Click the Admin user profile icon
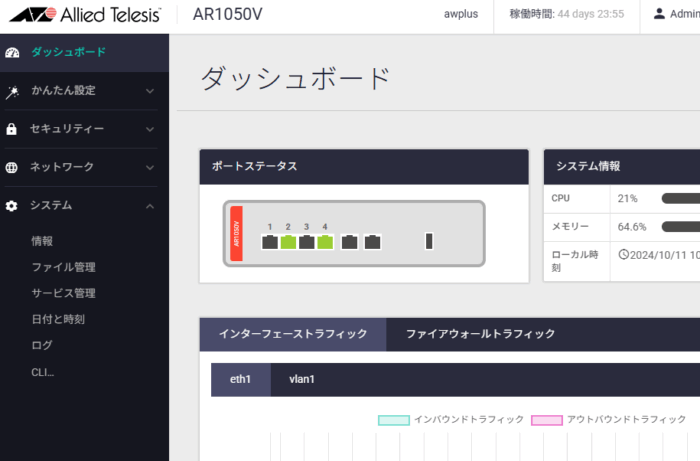This screenshot has width=700, height=461. (659, 14)
